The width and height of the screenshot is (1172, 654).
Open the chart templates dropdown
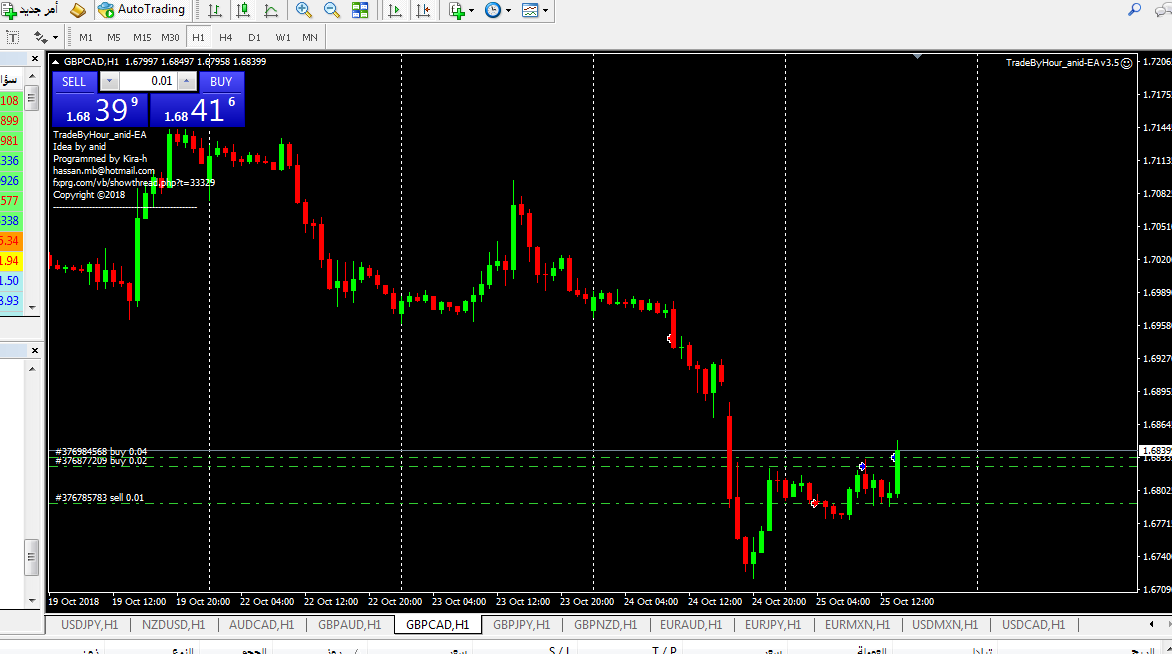(x=535, y=10)
